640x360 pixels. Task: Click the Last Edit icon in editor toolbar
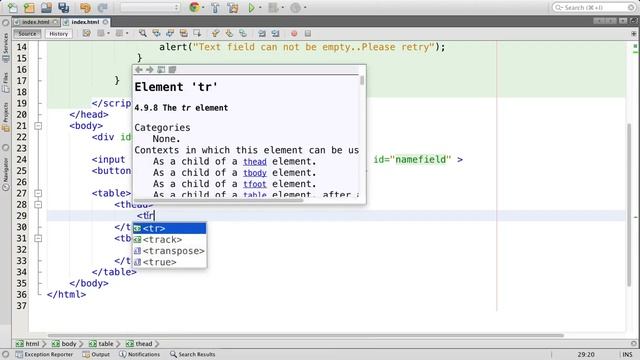point(87,33)
